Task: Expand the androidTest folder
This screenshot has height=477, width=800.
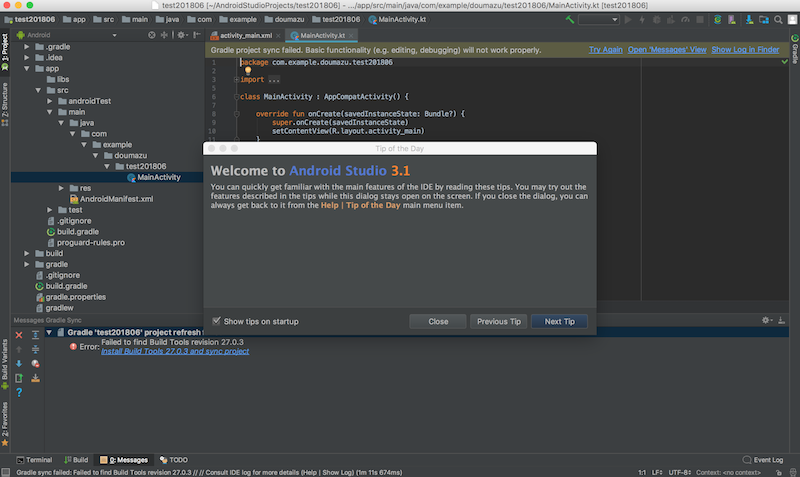Action: point(49,101)
